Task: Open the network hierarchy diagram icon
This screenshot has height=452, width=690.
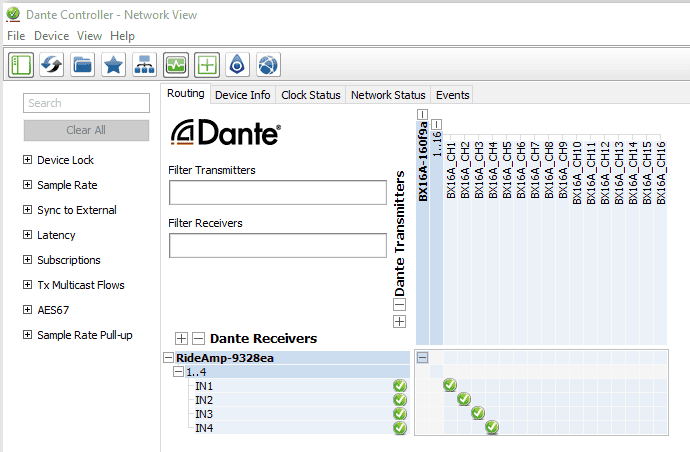Action: click(145, 65)
